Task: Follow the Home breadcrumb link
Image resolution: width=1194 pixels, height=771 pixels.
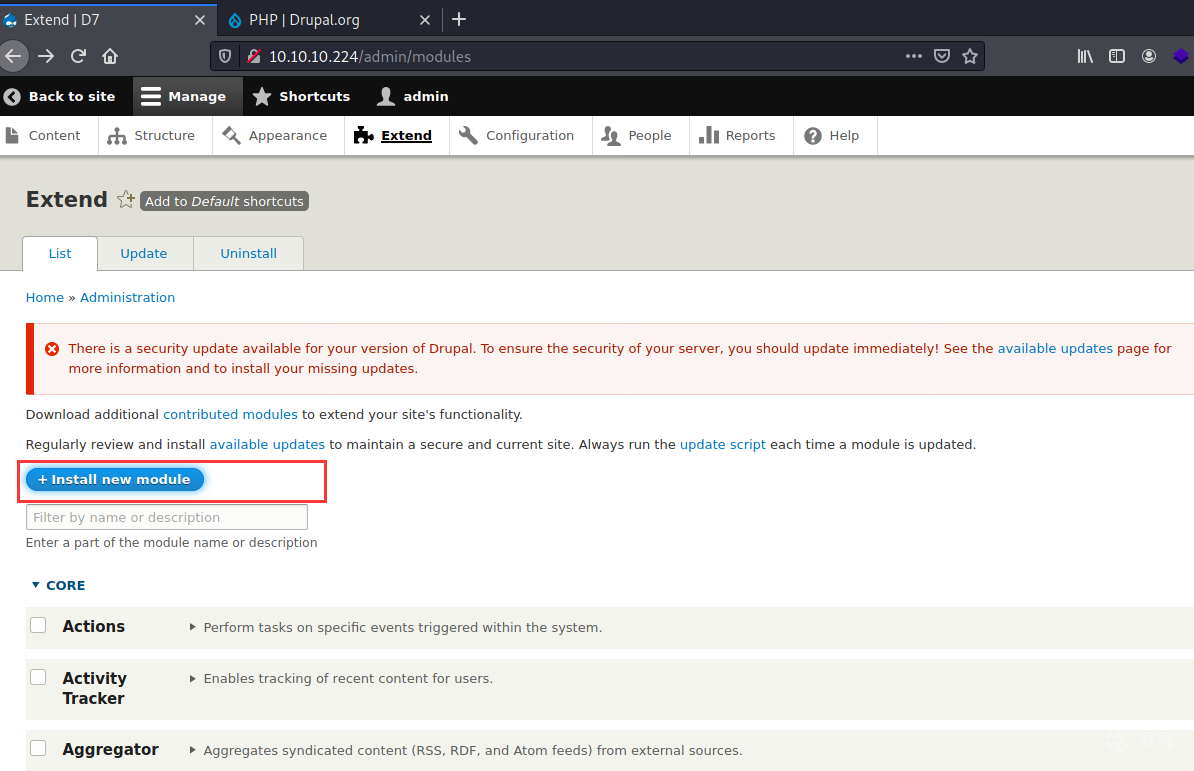Action: [45, 298]
